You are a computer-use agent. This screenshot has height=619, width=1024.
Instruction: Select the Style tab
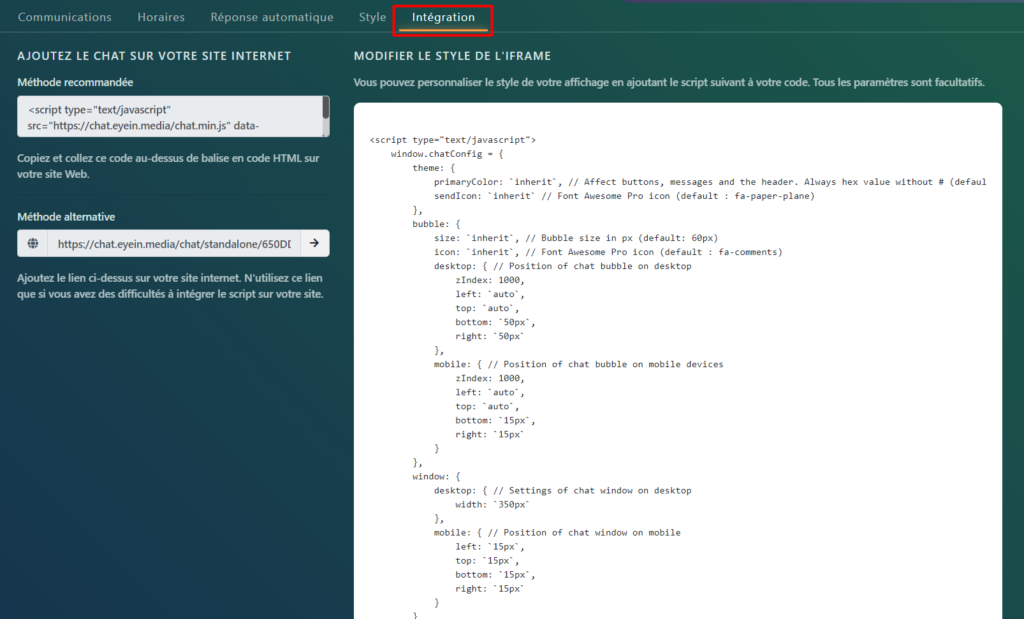coord(372,18)
